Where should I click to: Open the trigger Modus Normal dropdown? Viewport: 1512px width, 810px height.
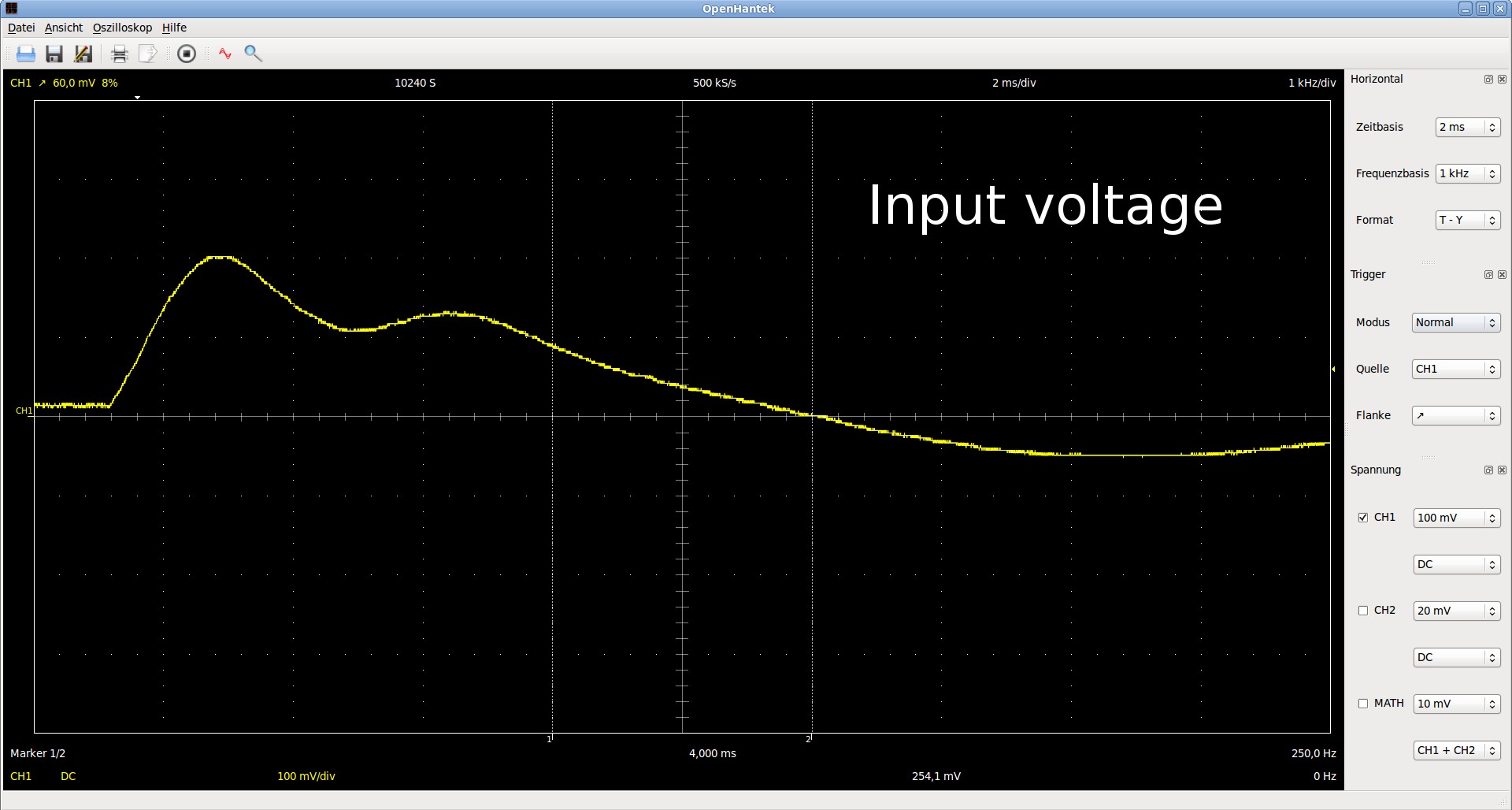click(x=1455, y=323)
